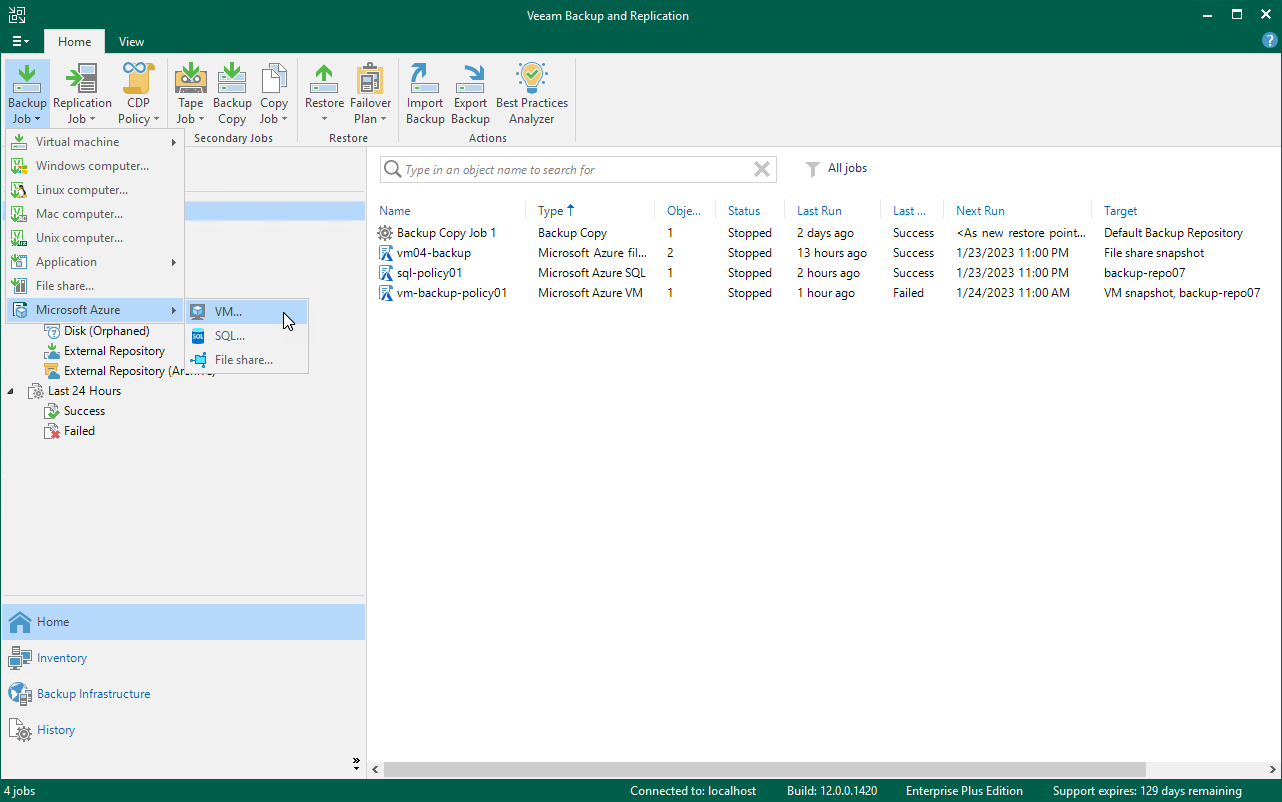Click the Home navigation pane icon
The height and width of the screenshot is (802, 1282).
coord(20,622)
